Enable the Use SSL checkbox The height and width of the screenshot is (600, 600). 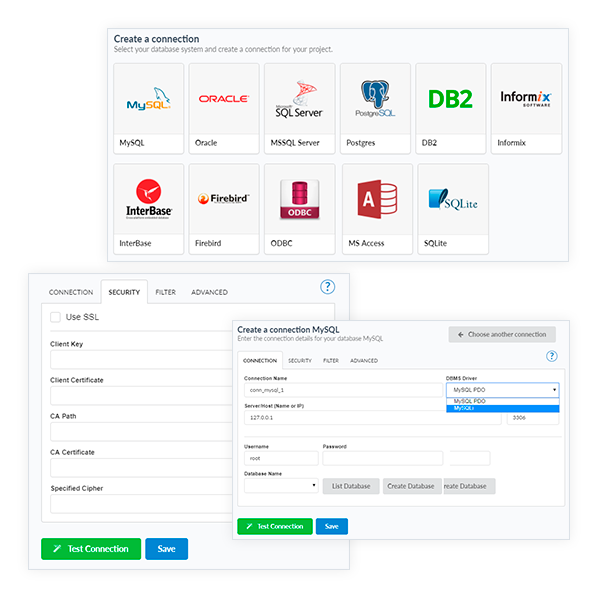point(56,317)
